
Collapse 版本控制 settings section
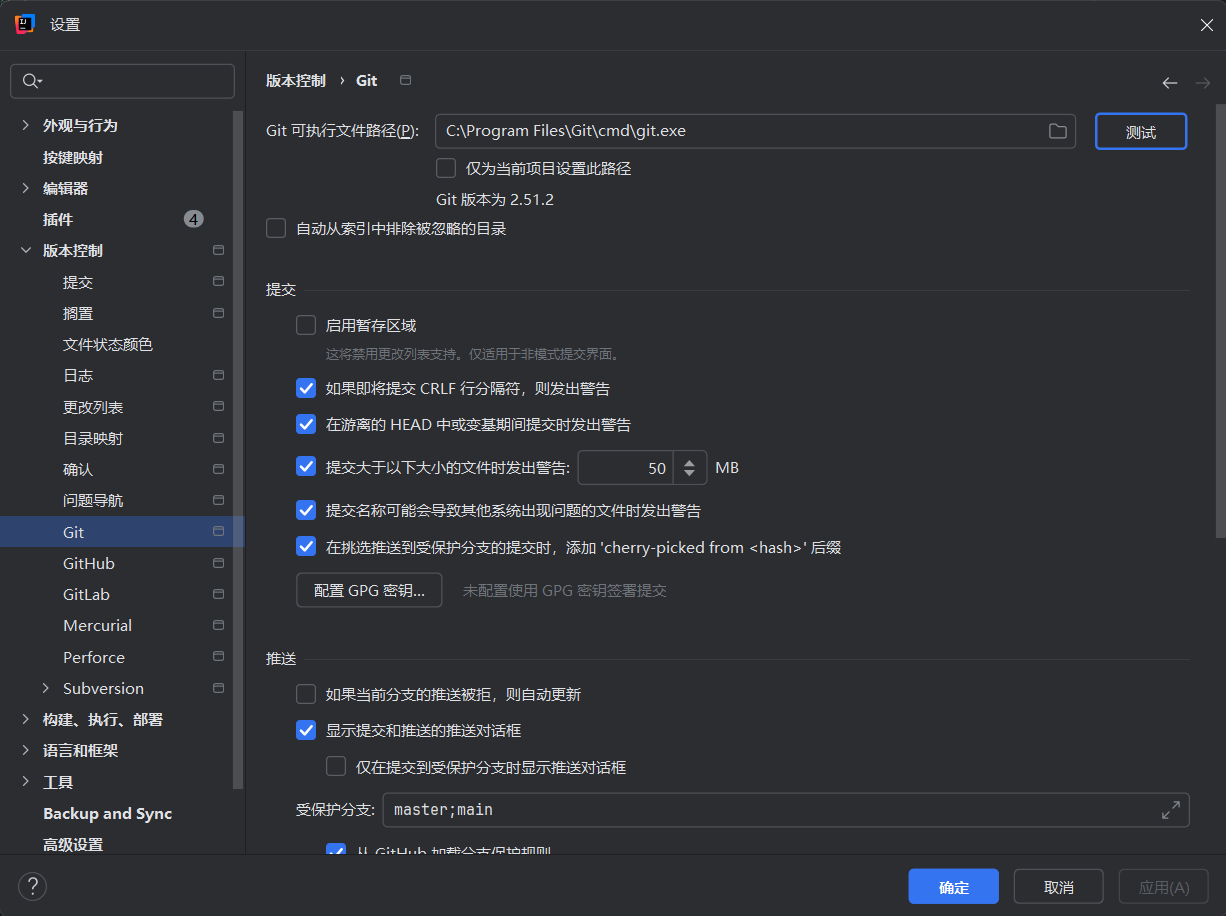pyautogui.click(x=26, y=250)
